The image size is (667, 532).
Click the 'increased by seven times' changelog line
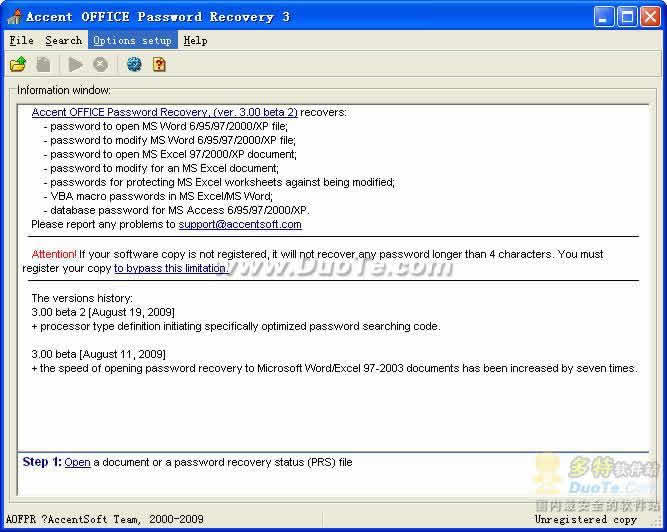335,368
